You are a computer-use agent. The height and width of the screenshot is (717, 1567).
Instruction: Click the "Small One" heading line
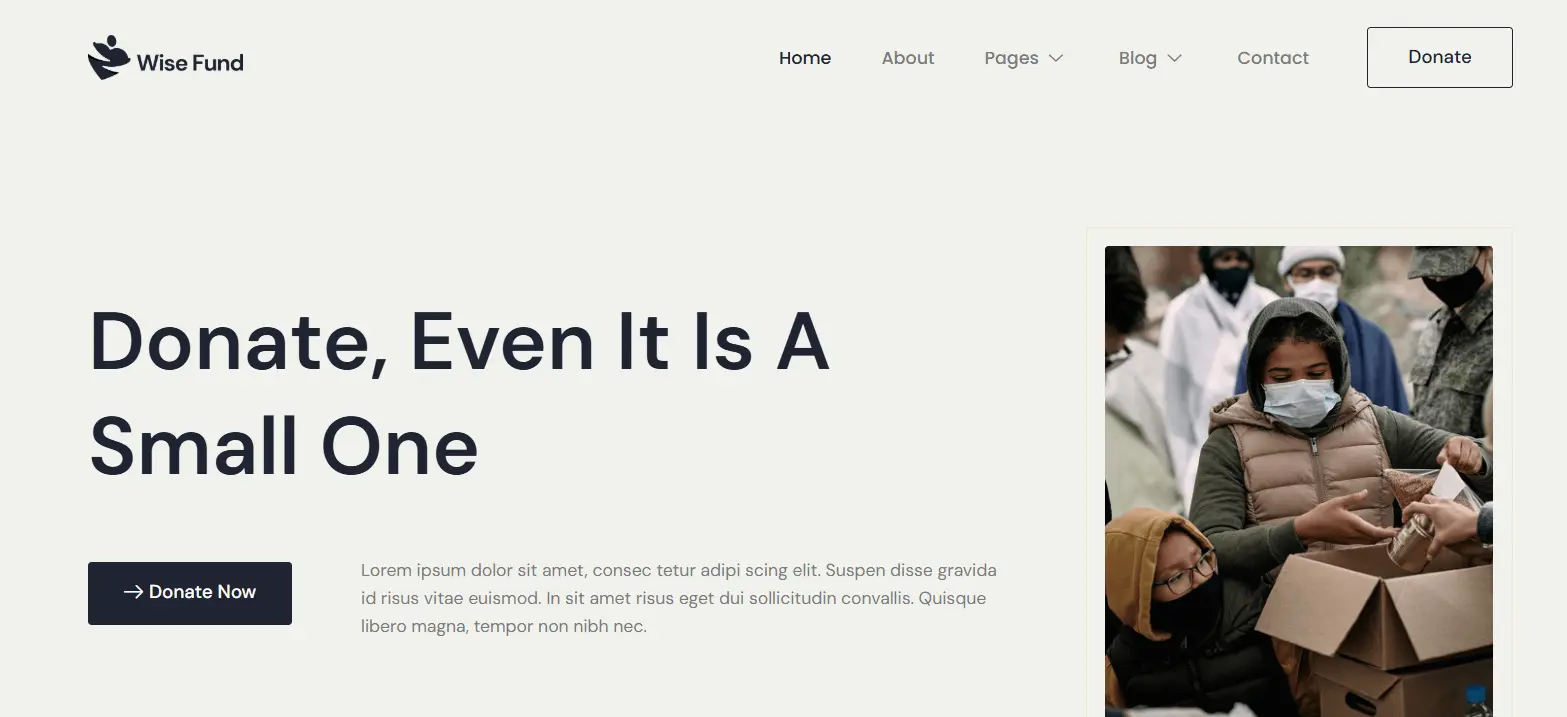click(x=284, y=446)
